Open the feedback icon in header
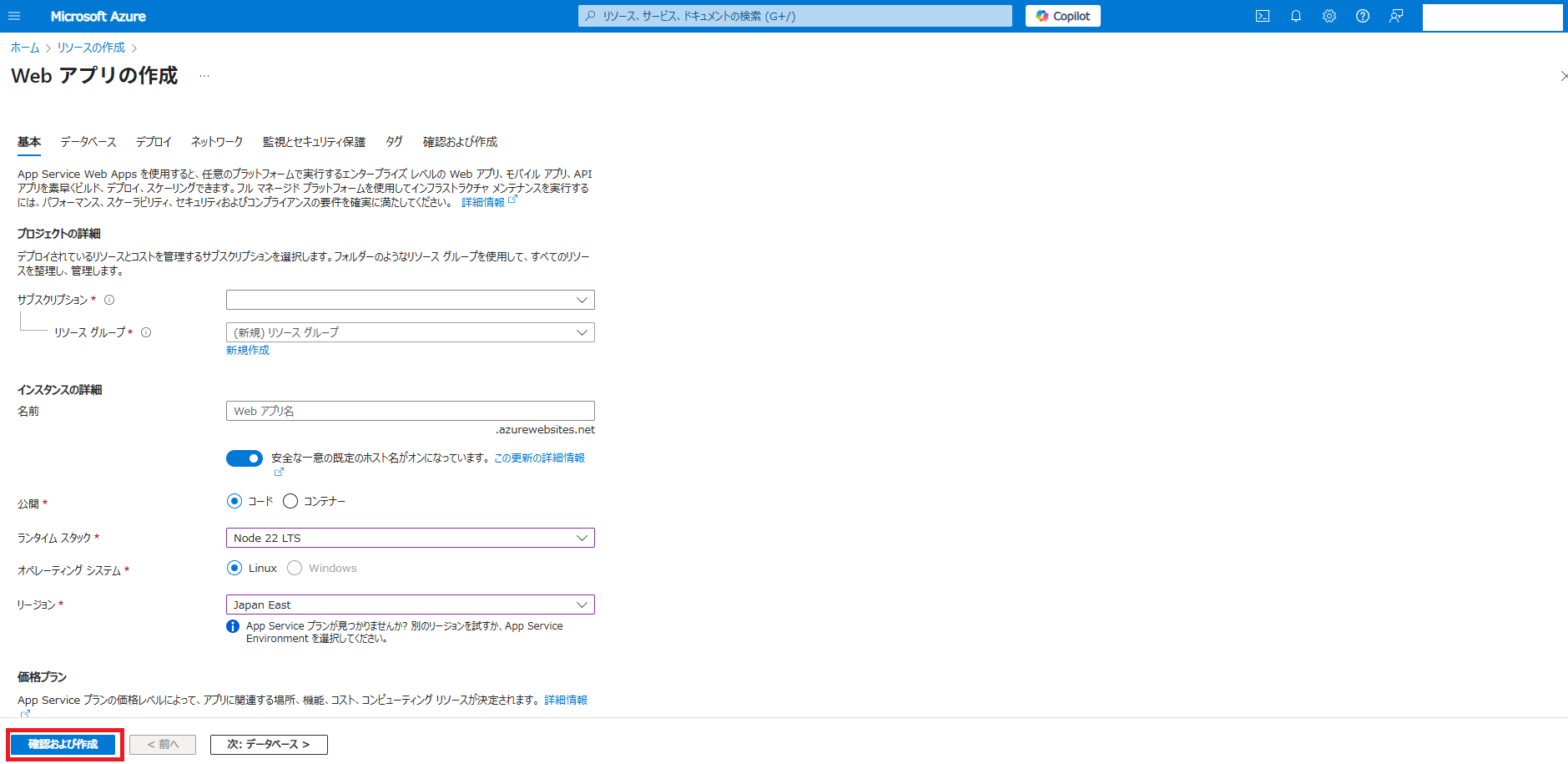 tap(1396, 16)
